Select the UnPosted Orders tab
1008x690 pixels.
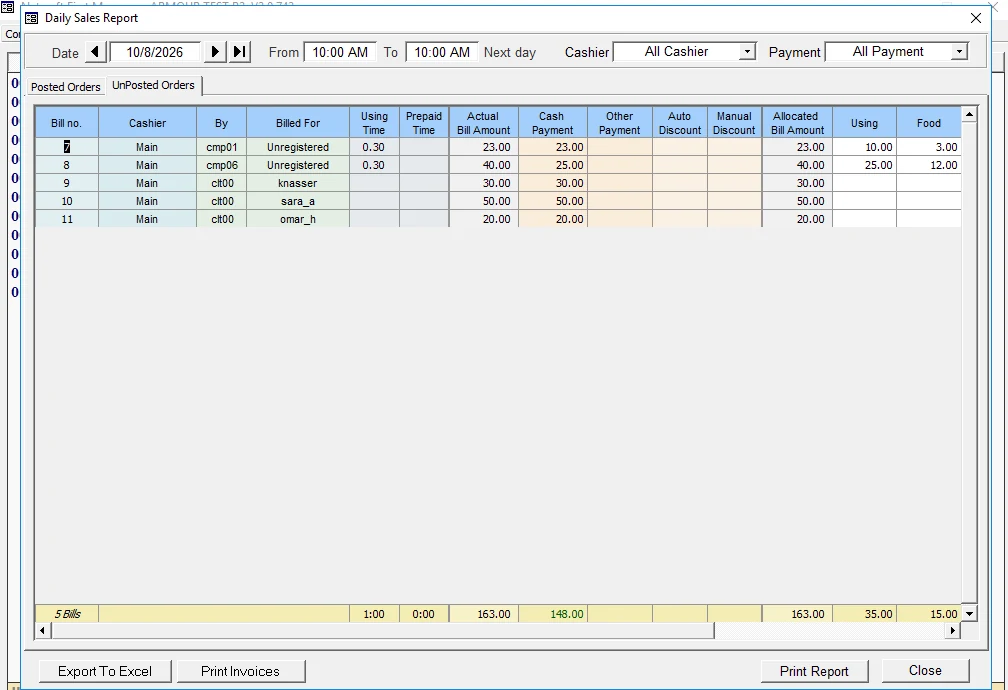pos(154,86)
